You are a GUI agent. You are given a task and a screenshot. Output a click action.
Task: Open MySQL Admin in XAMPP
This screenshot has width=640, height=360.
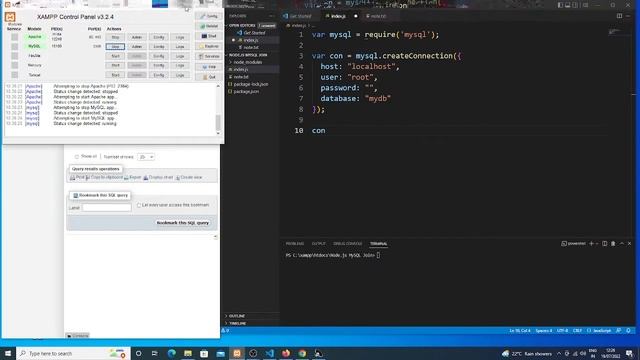(x=136, y=47)
